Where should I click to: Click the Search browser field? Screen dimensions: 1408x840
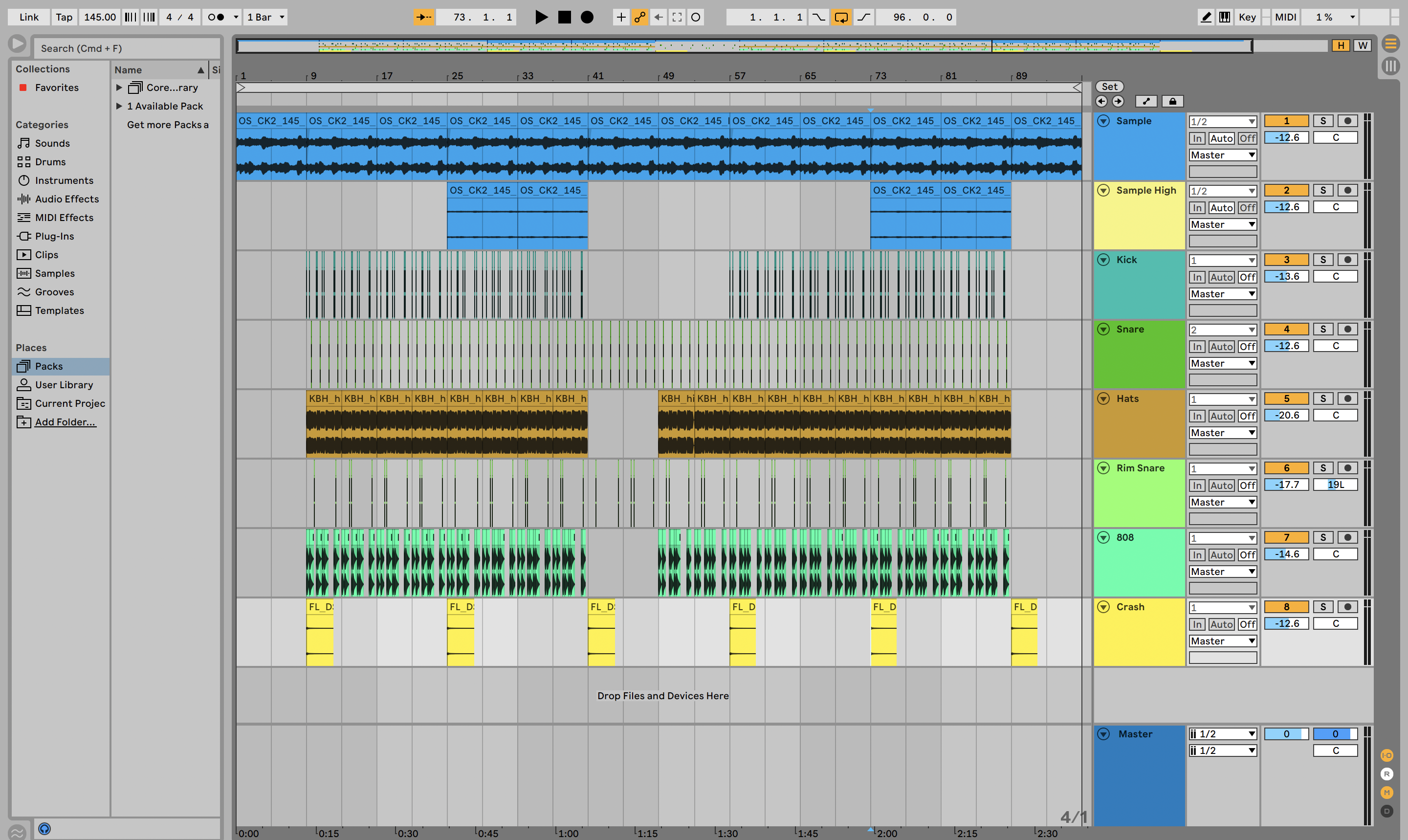click(127, 48)
